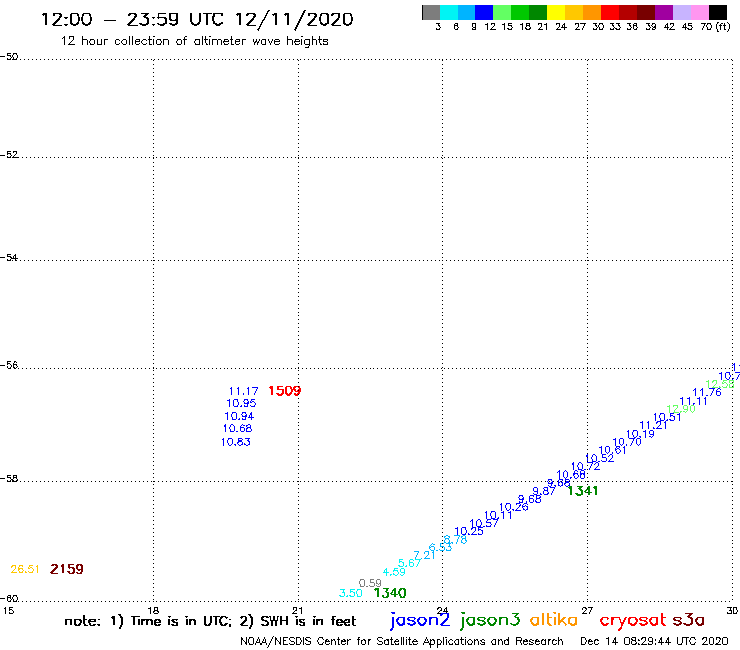This screenshot has height=650, width=740.
Task: Click the dark red time label 2159
Action: point(67,569)
